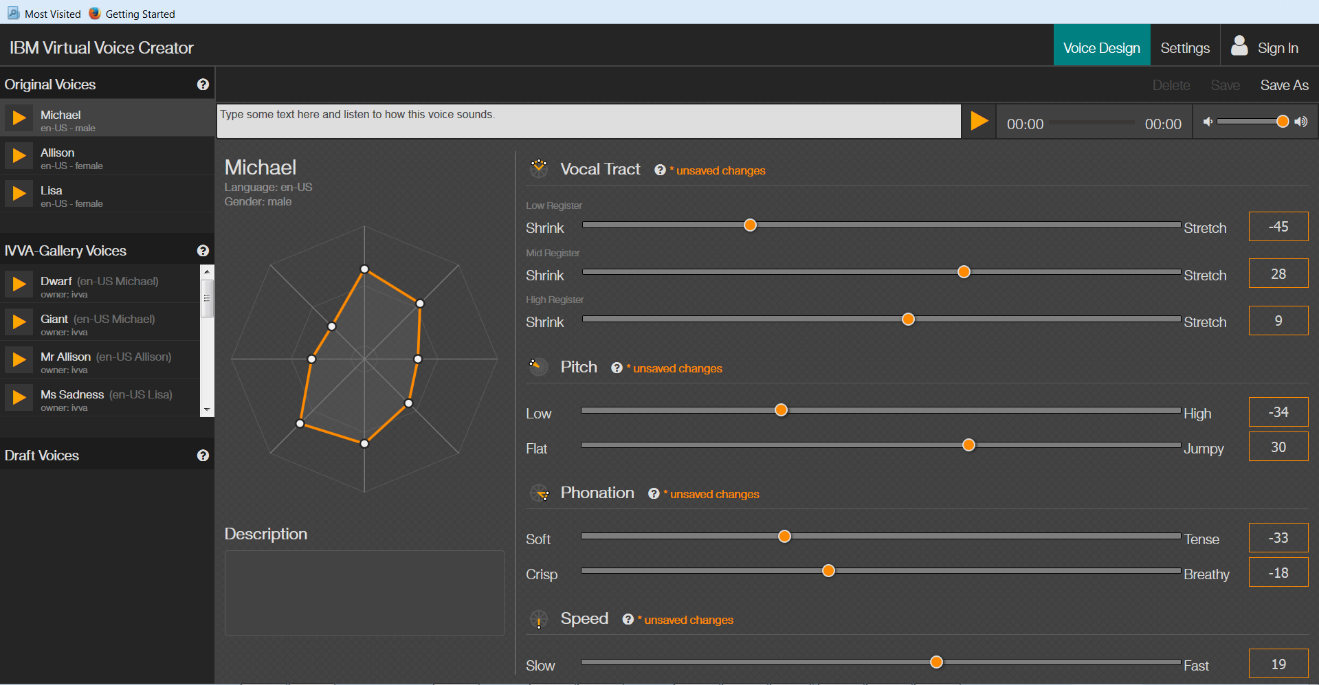This screenshot has width=1319, height=685.
Task: Click the Low Register slider handle
Action: click(x=750, y=225)
